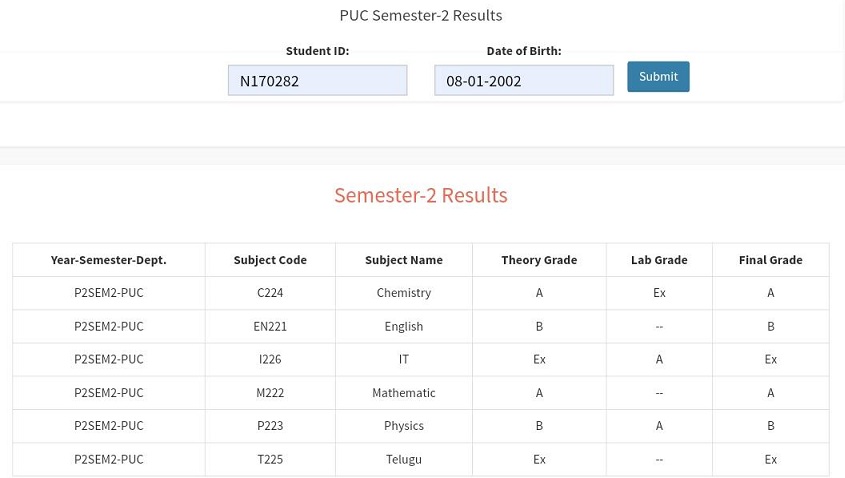Focus the Student ID input field
The width and height of the screenshot is (845, 478).
[317, 80]
